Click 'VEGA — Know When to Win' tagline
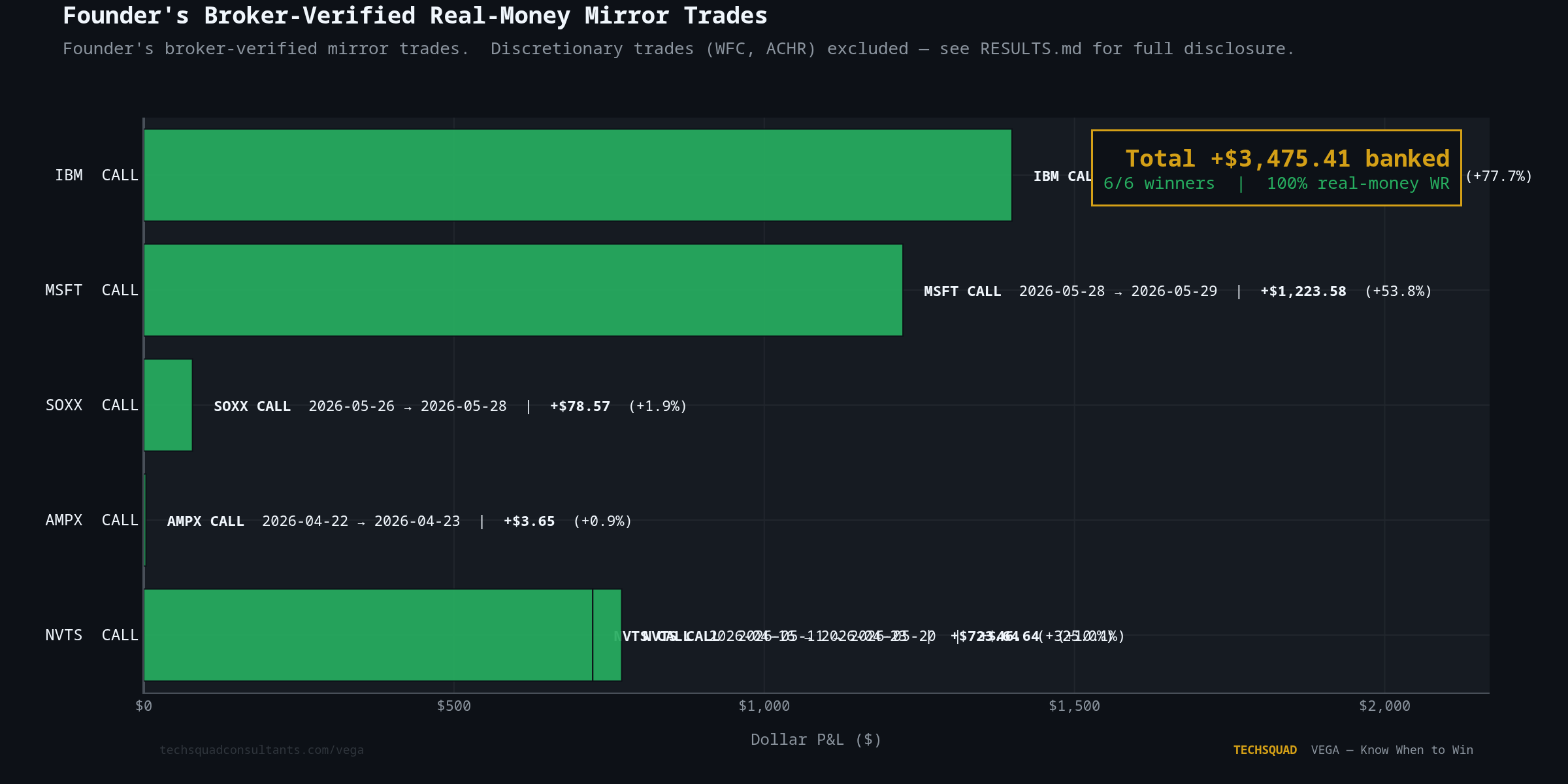 [1392, 750]
